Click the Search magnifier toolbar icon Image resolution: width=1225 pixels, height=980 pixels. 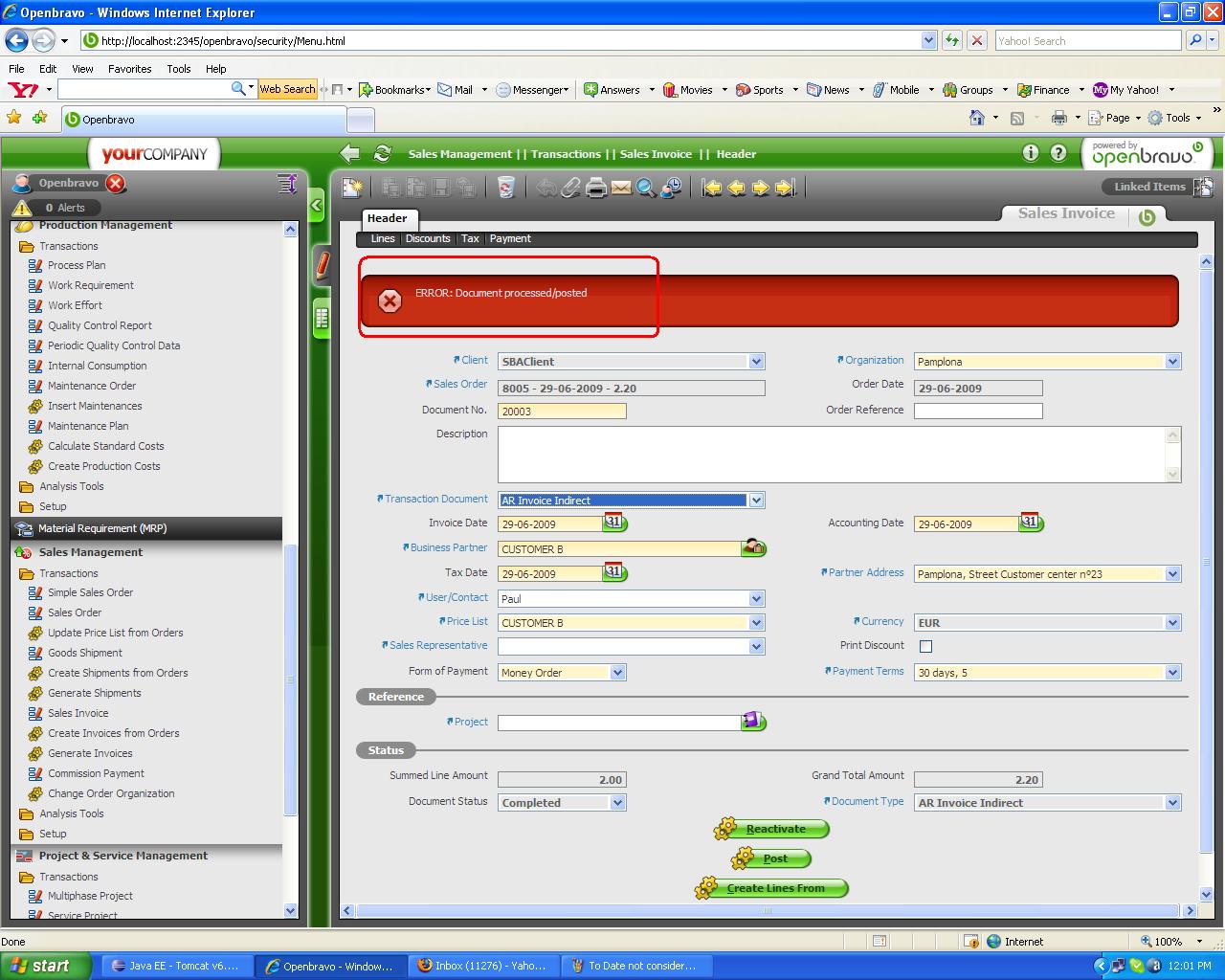[646, 188]
